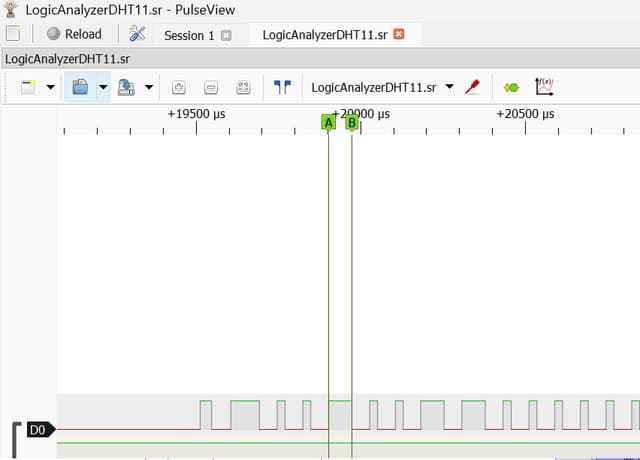Viewport: 640px width, 460px height.
Task: Click the Open file folder icon
Action: click(x=80, y=87)
